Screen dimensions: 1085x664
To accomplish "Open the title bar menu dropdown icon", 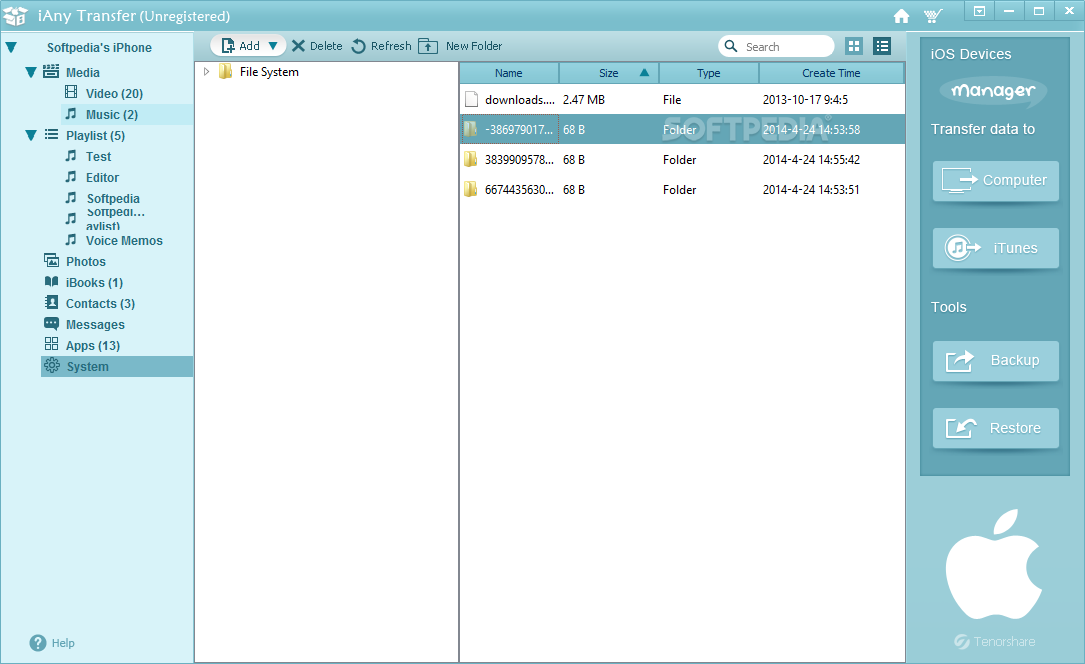I will coord(979,10).
